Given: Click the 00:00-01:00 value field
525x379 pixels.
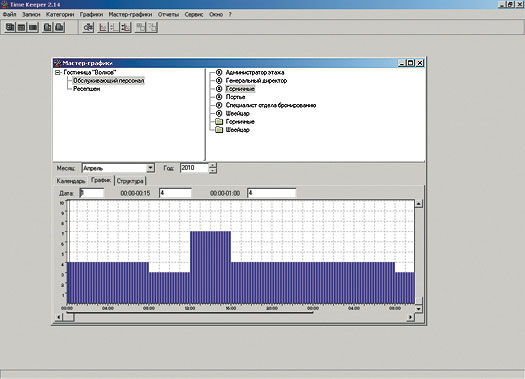Looking at the screenshot, I should click(x=272, y=193).
